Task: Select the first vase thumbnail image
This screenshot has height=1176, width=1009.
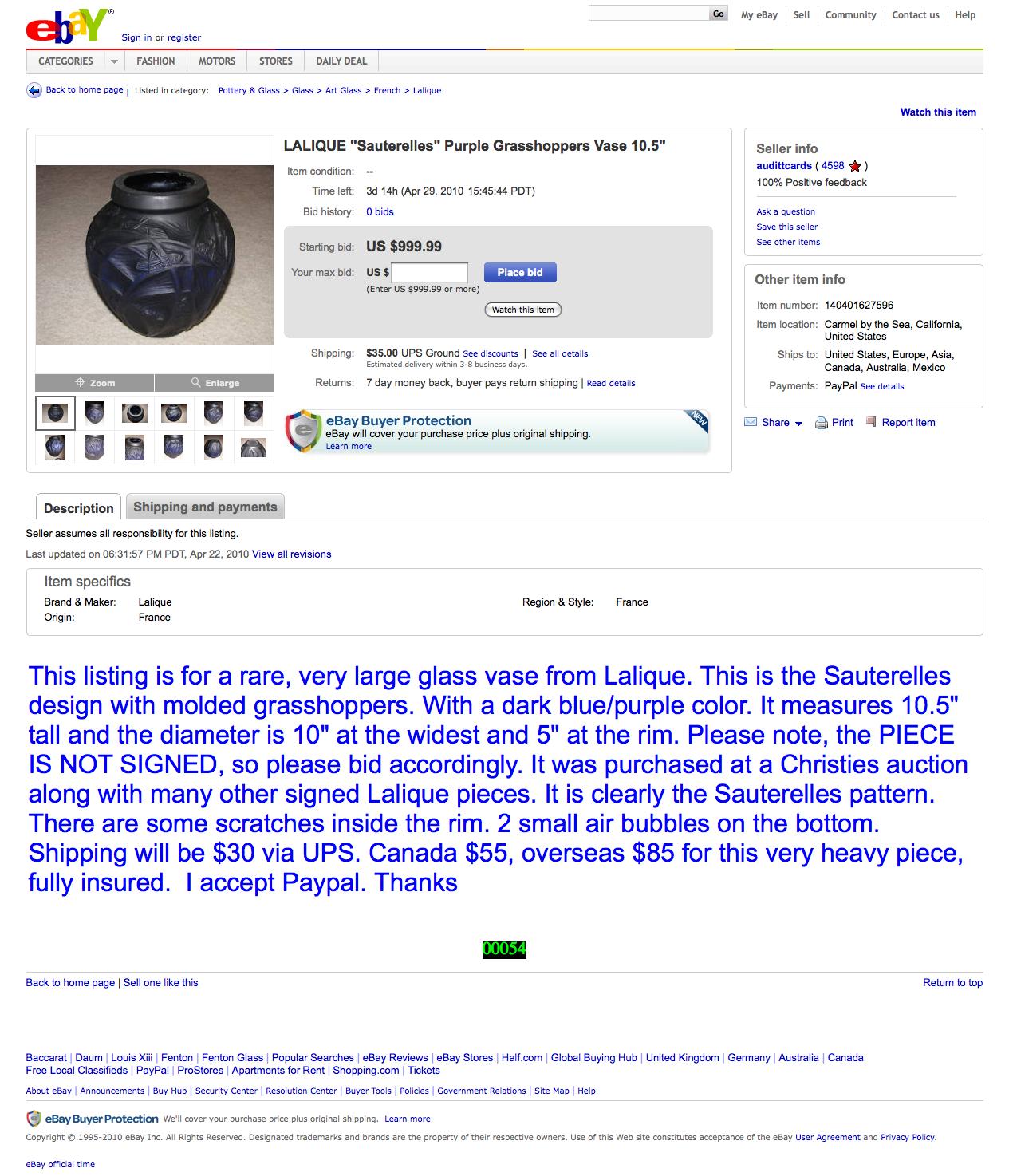Action: click(56, 413)
